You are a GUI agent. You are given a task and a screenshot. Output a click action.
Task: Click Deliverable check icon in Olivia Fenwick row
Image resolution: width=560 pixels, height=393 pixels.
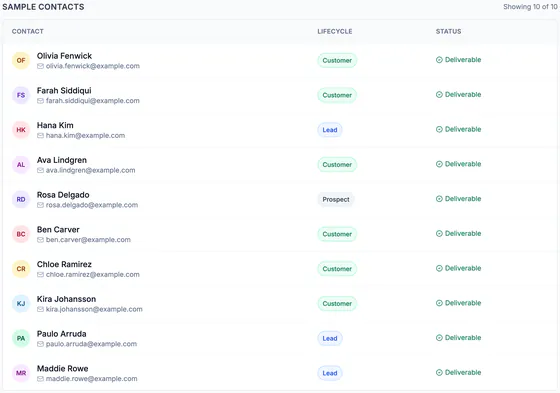click(439, 60)
